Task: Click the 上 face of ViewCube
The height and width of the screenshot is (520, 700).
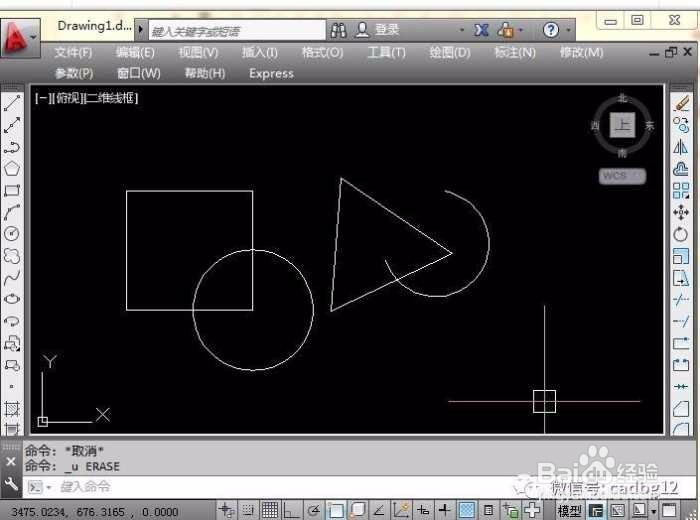Action: coord(622,125)
